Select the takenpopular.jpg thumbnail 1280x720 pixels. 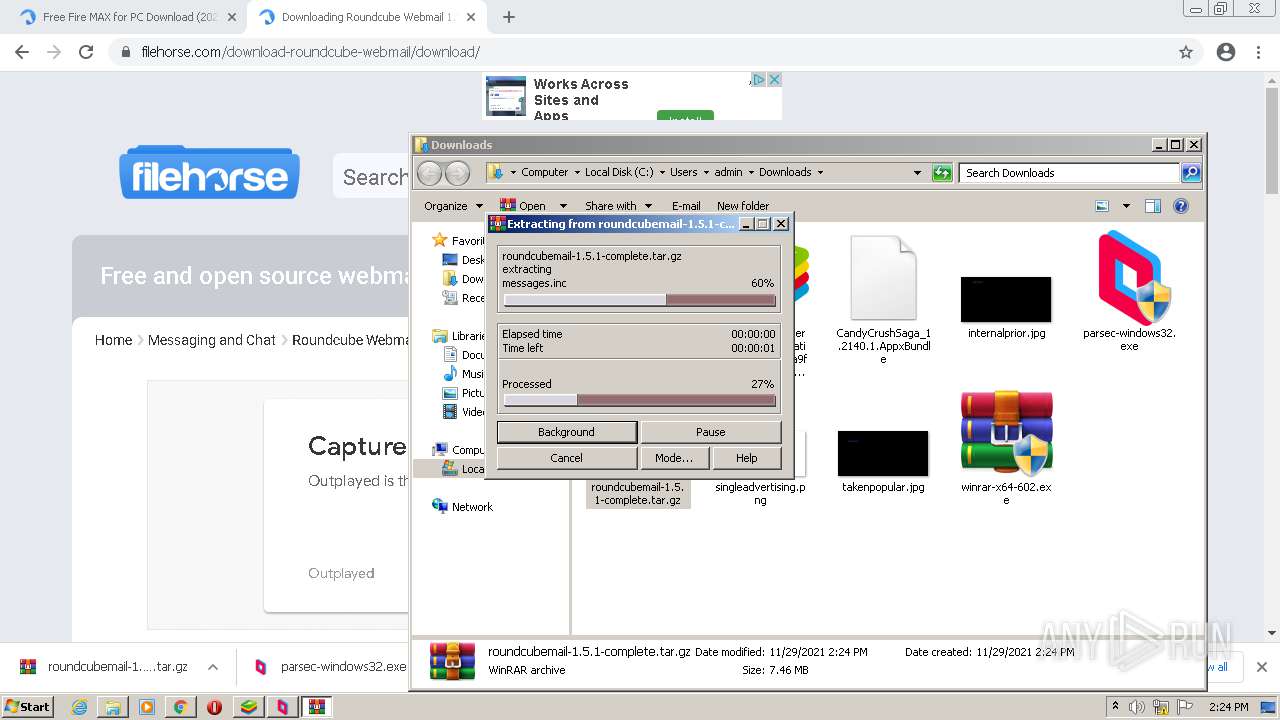click(883, 453)
